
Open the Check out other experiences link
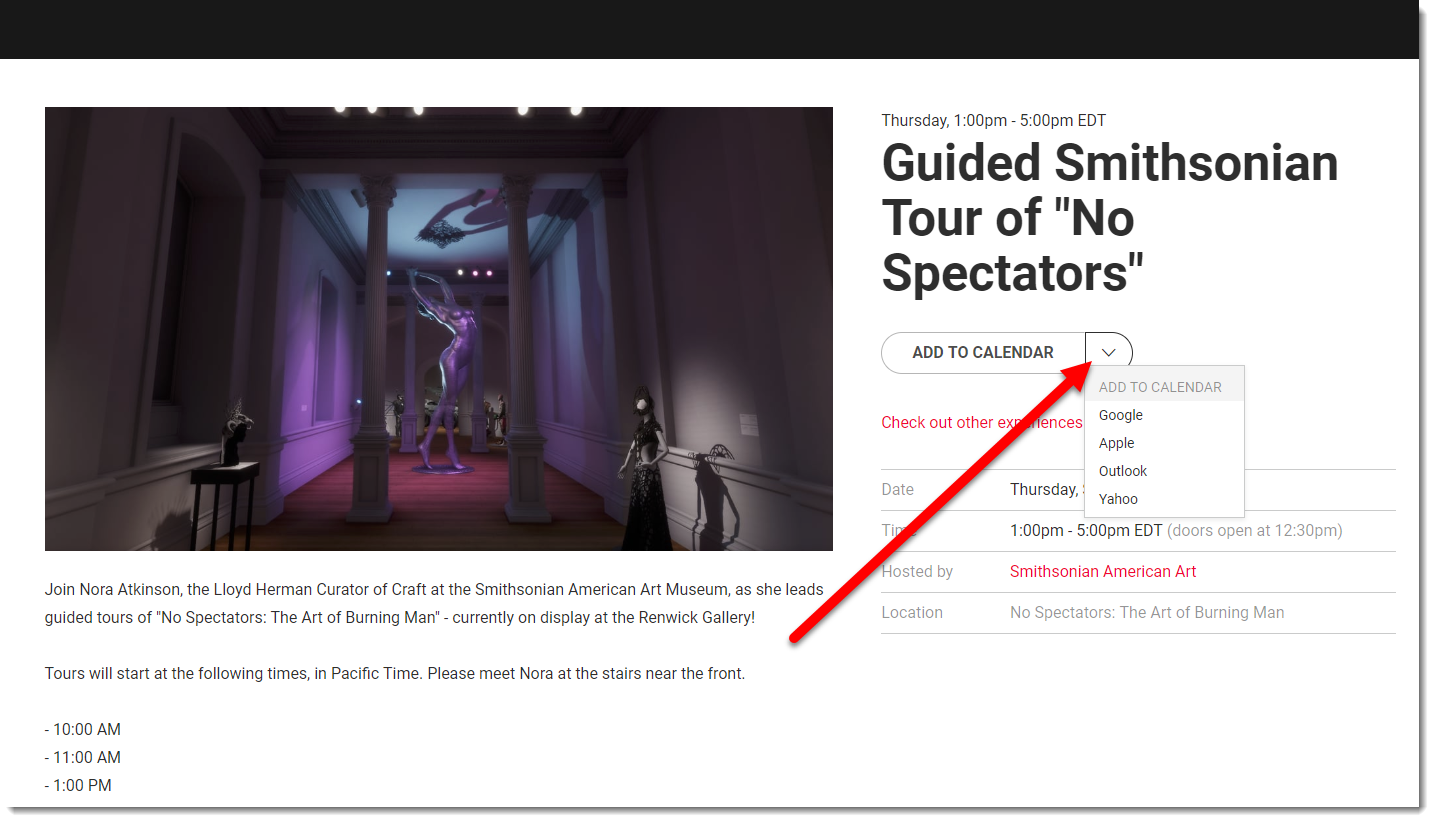pyautogui.click(x=982, y=422)
